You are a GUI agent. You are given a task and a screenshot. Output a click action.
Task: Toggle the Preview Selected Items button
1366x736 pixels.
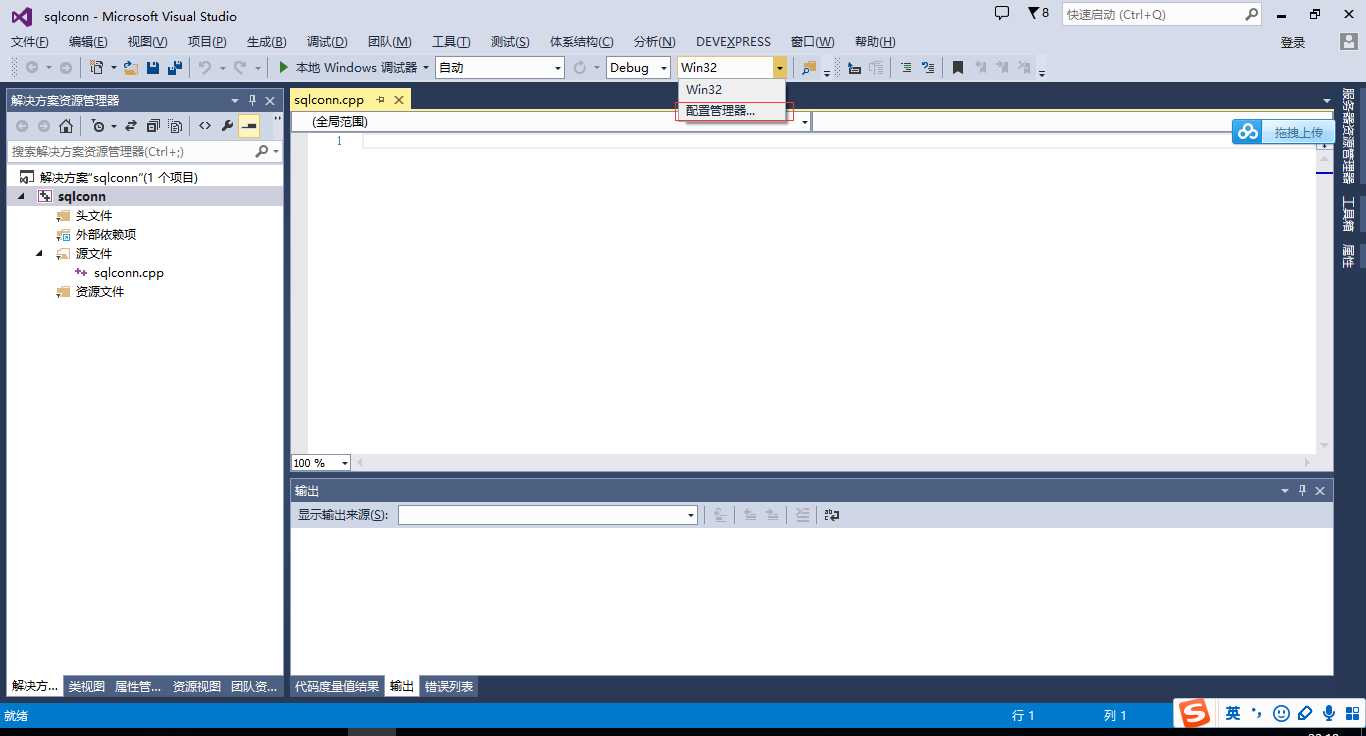click(249, 126)
